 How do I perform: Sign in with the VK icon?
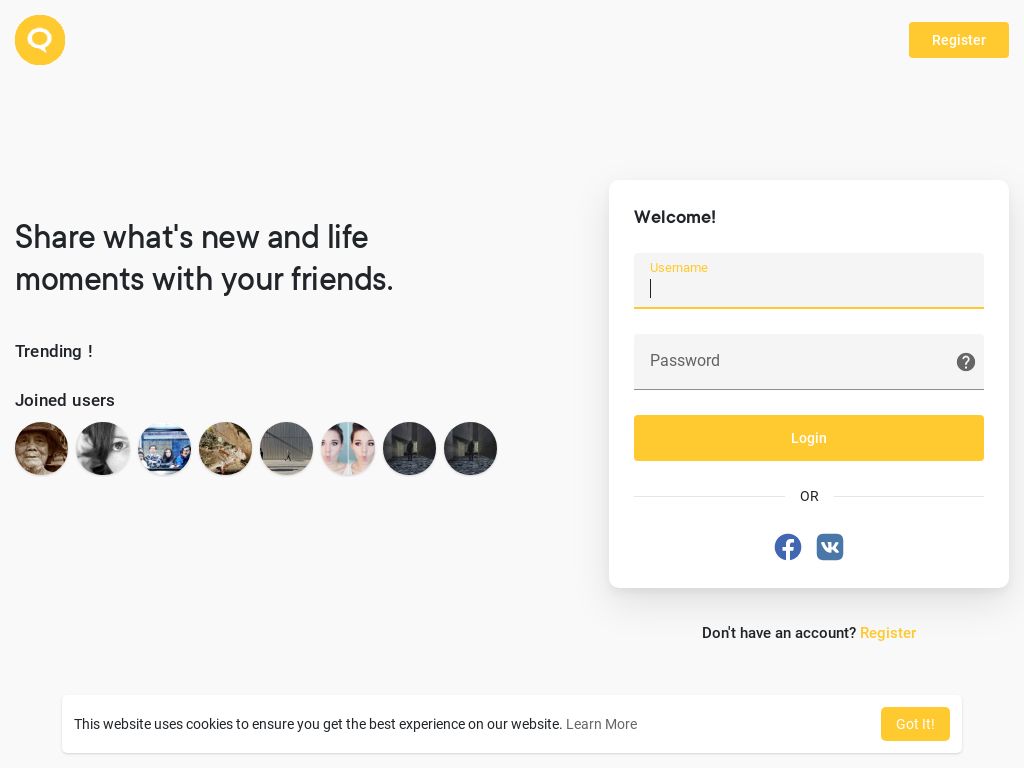(x=829, y=547)
